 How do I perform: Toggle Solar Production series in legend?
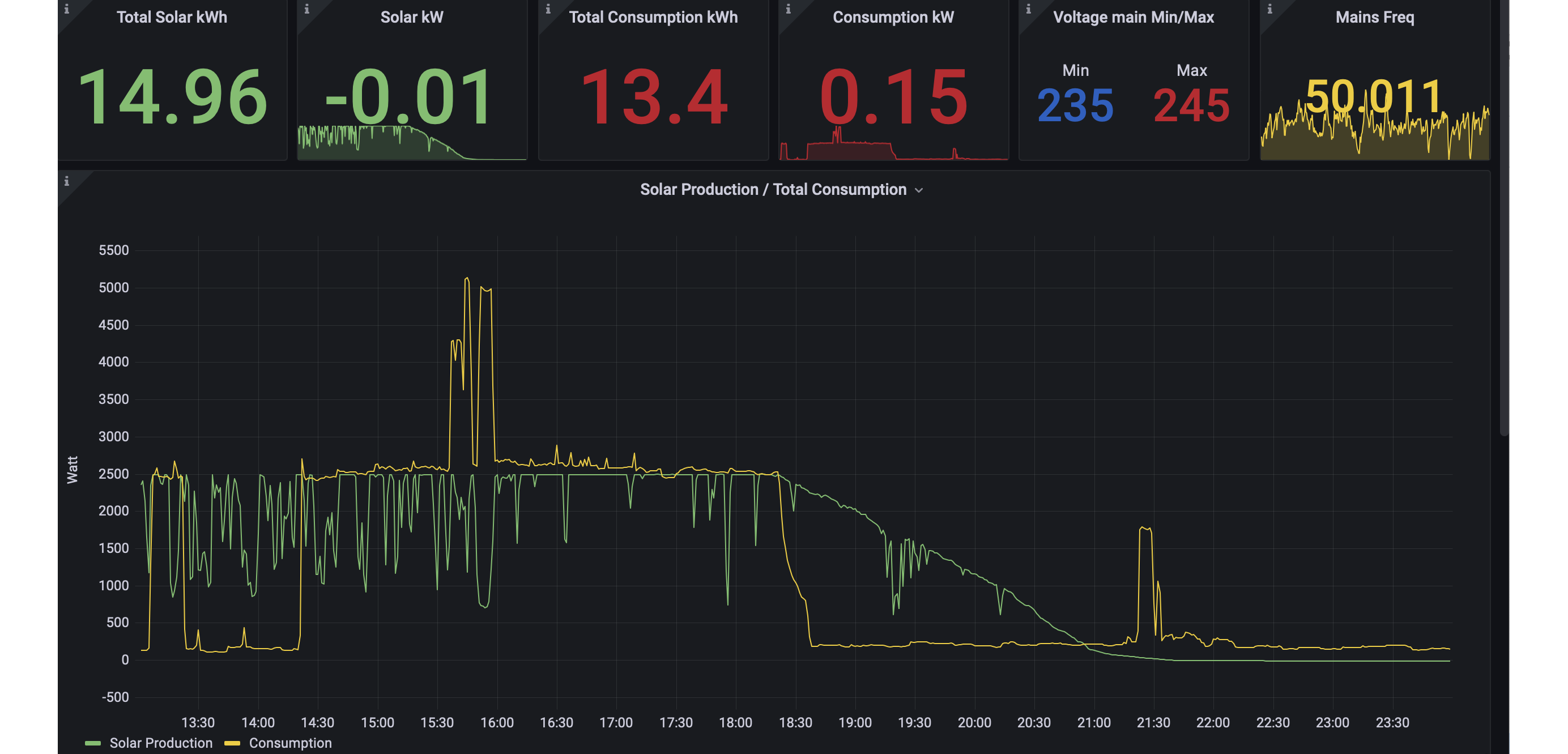coord(161,743)
